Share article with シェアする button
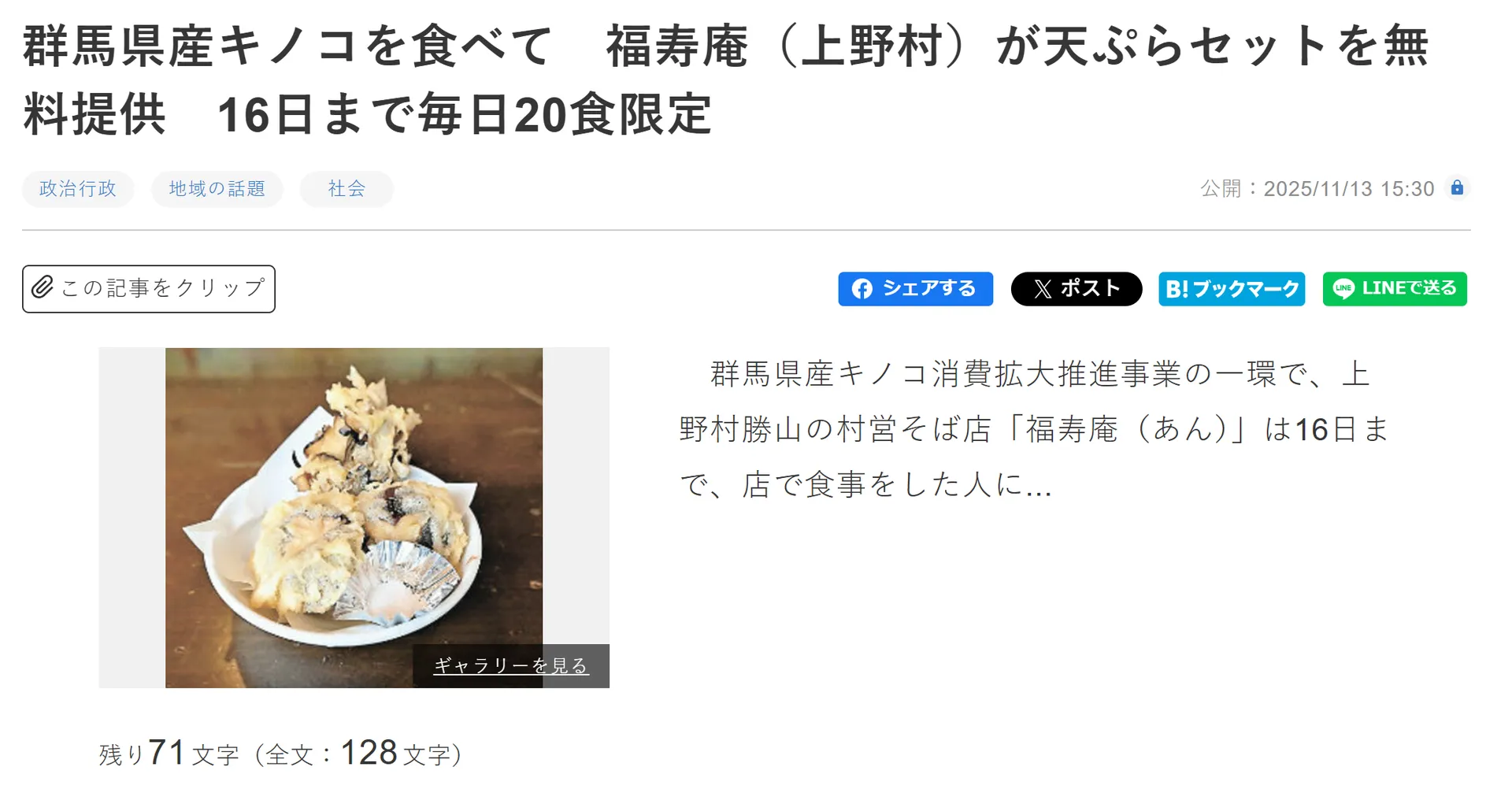The height and width of the screenshot is (789, 1512). [915, 289]
